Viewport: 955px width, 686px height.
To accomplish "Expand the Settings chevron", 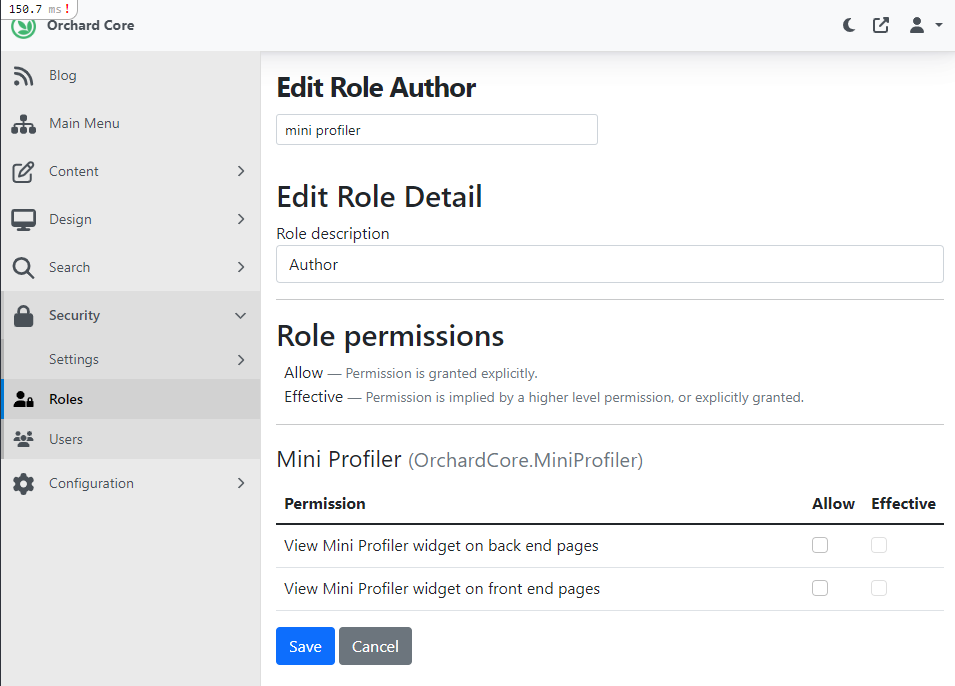I will click(241, 360).
